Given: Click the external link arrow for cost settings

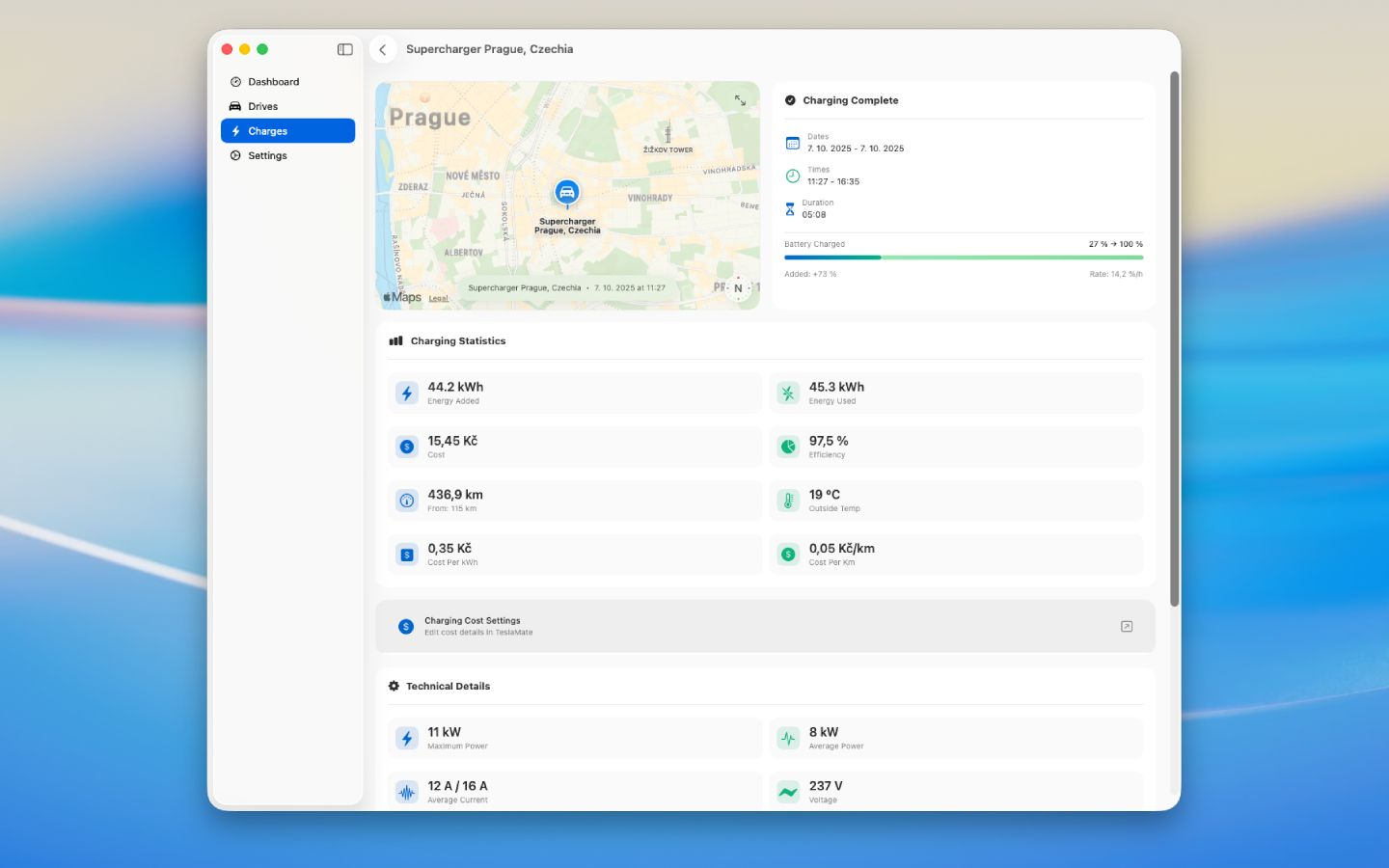Looking at the screenshot, I should coord(1127,627).
